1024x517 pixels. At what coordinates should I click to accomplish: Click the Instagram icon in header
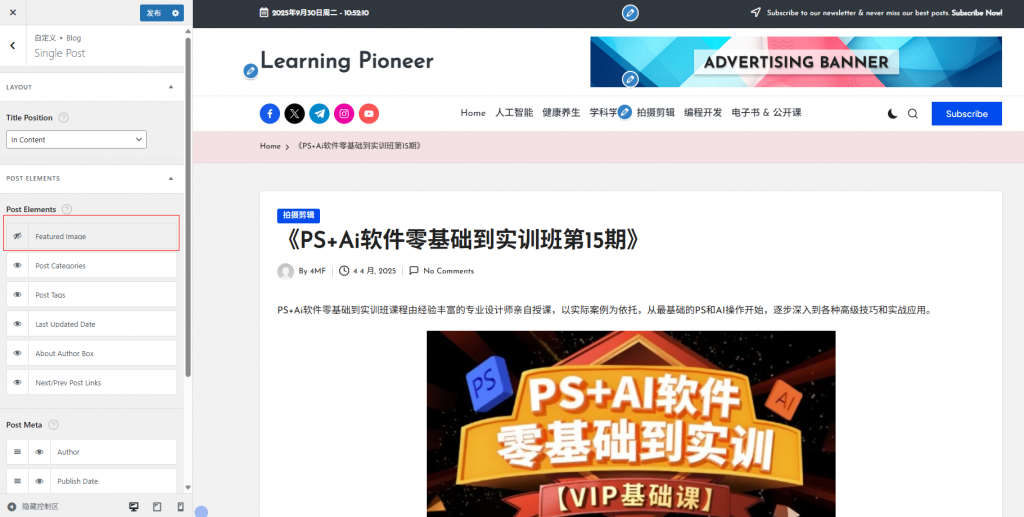click(x=344, y=114)
